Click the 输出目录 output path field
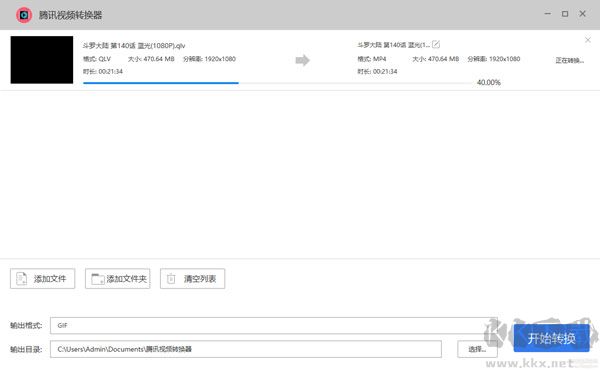The image size is (600, 370). click(246, 349)
